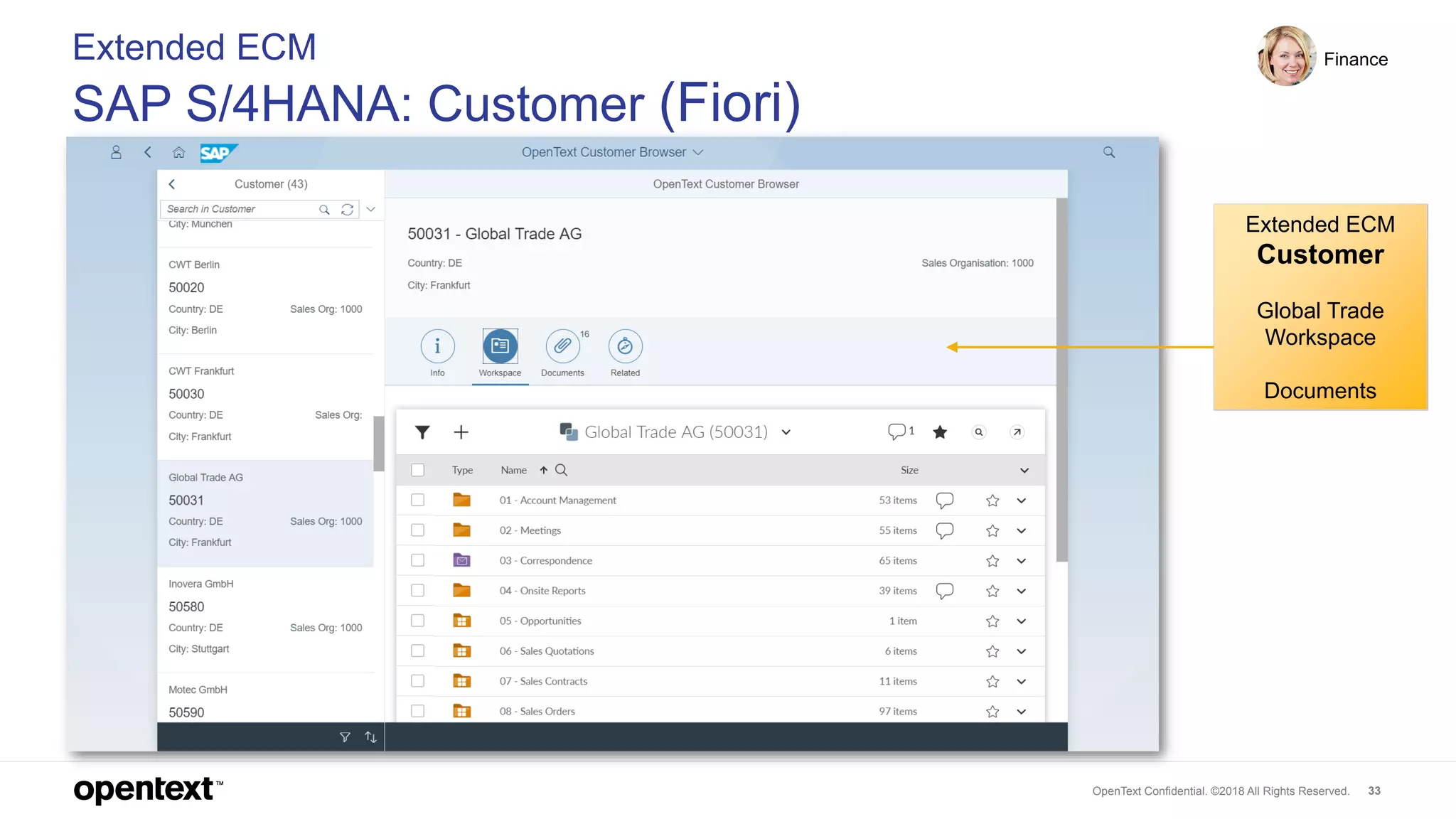The width and height of the screenshot is (1456, 819).
Task: Check the 06 - Sales Quotations row
Action: coord(418,651)
